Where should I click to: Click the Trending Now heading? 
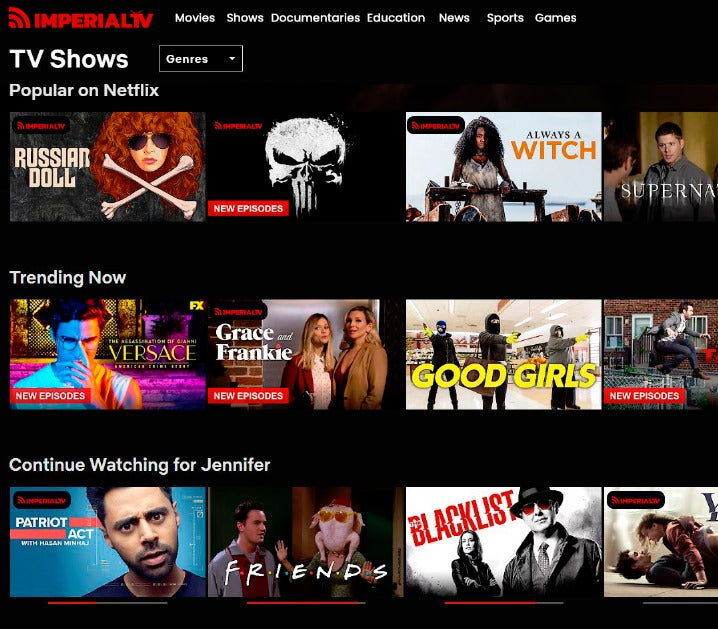click(x=67, y=277)
